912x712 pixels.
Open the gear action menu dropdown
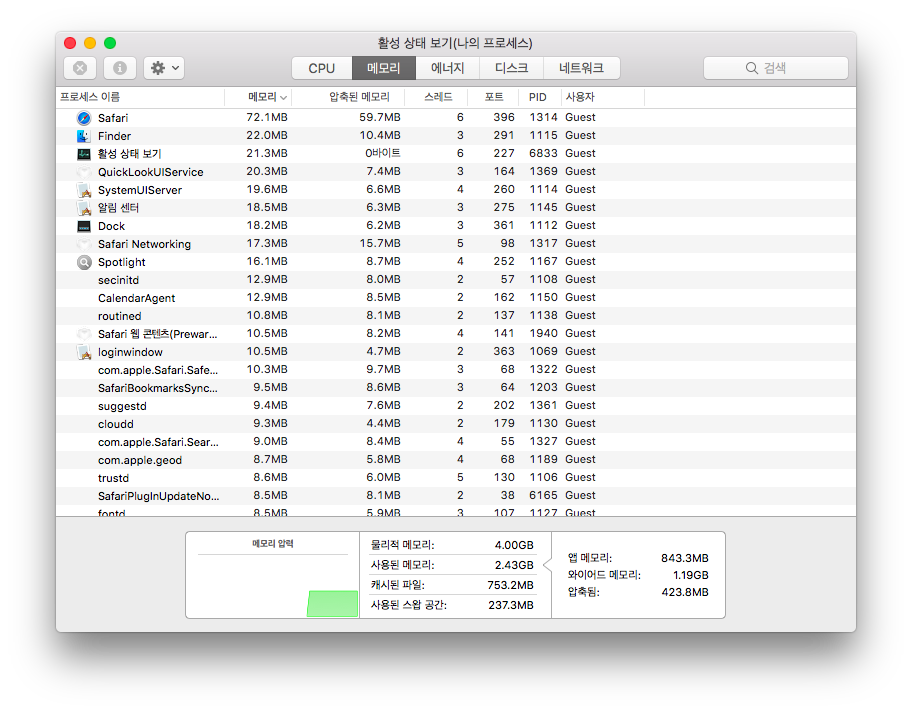[x=165, y=68]
